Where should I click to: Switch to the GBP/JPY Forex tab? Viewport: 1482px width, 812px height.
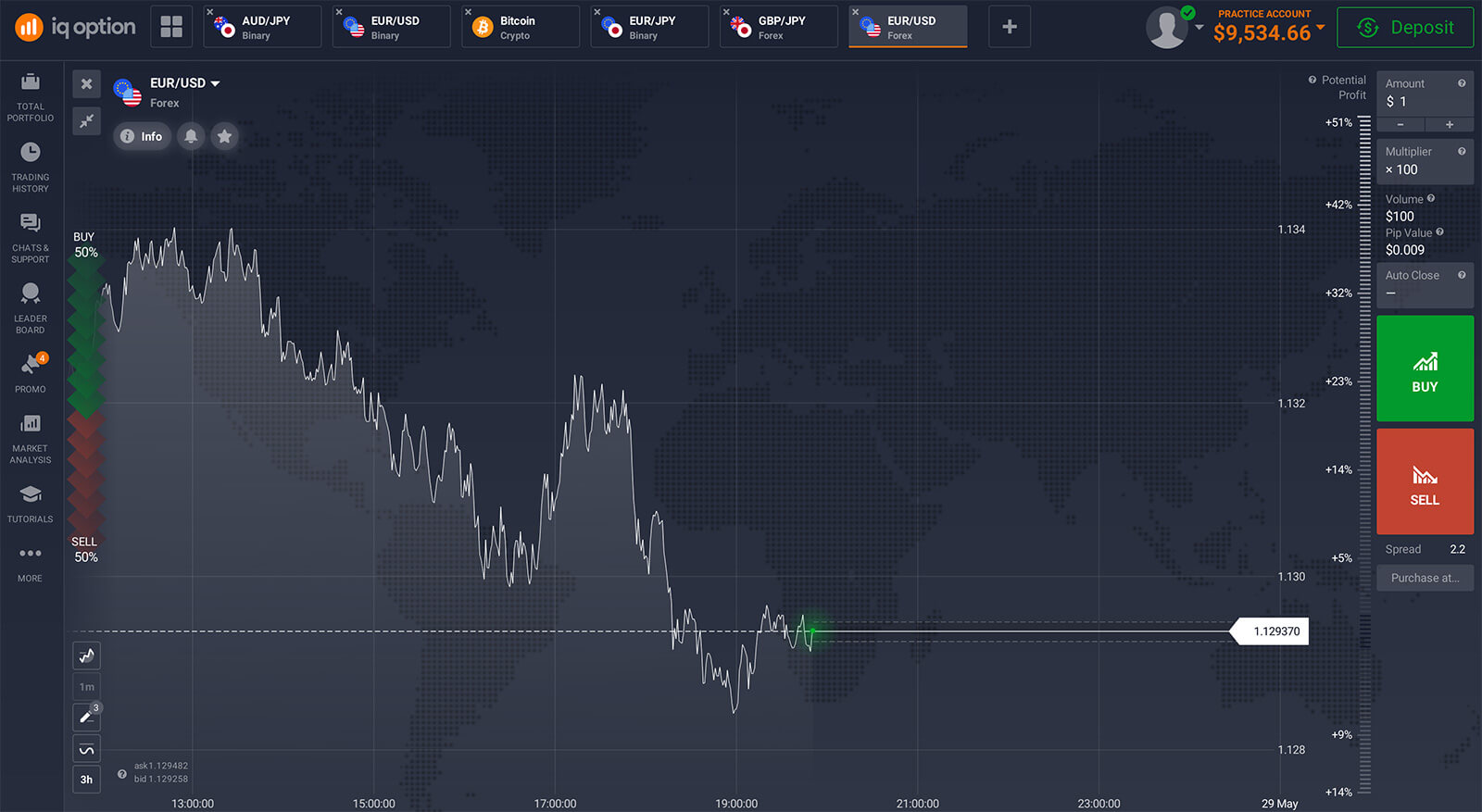pos(778,27)
